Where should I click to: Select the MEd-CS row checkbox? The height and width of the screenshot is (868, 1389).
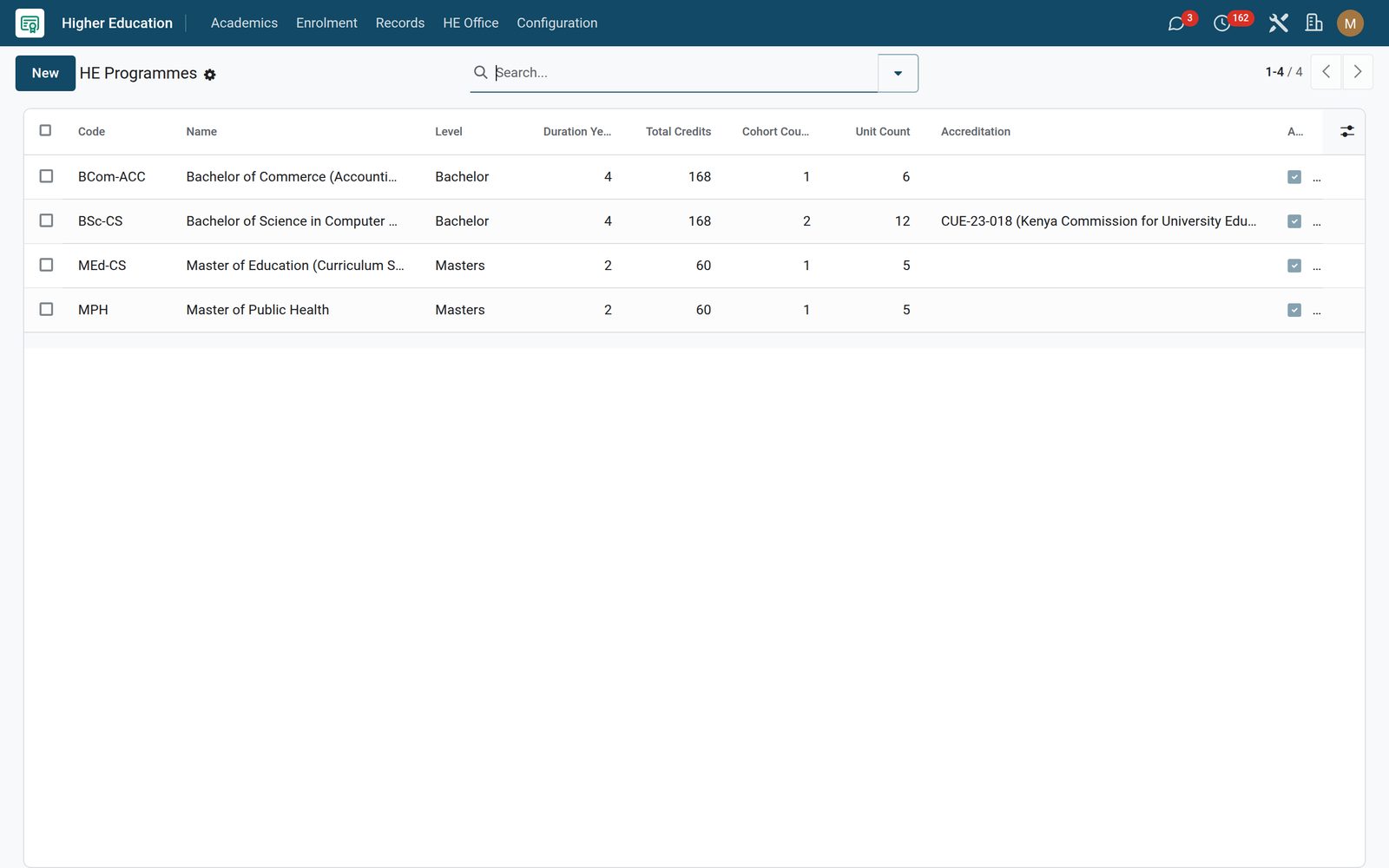(46, 265)
